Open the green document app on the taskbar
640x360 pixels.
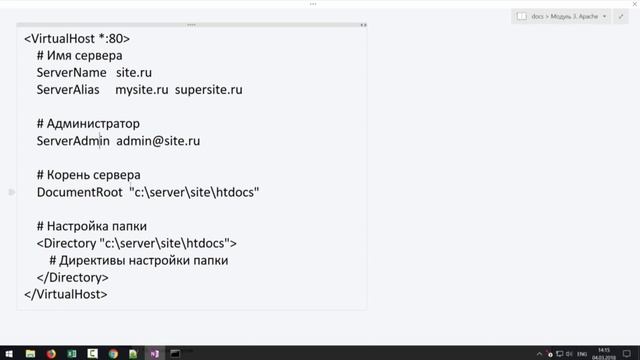[x=133, y=353]
